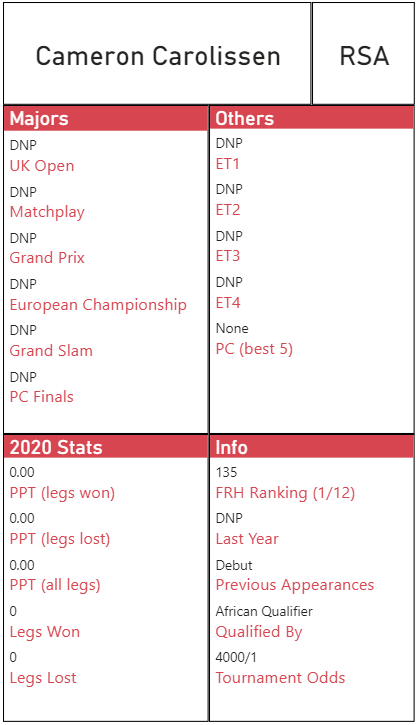Click the Matchplay label
Image resolution: width=418 pixels, height=725 pixels.
(47, 212)
